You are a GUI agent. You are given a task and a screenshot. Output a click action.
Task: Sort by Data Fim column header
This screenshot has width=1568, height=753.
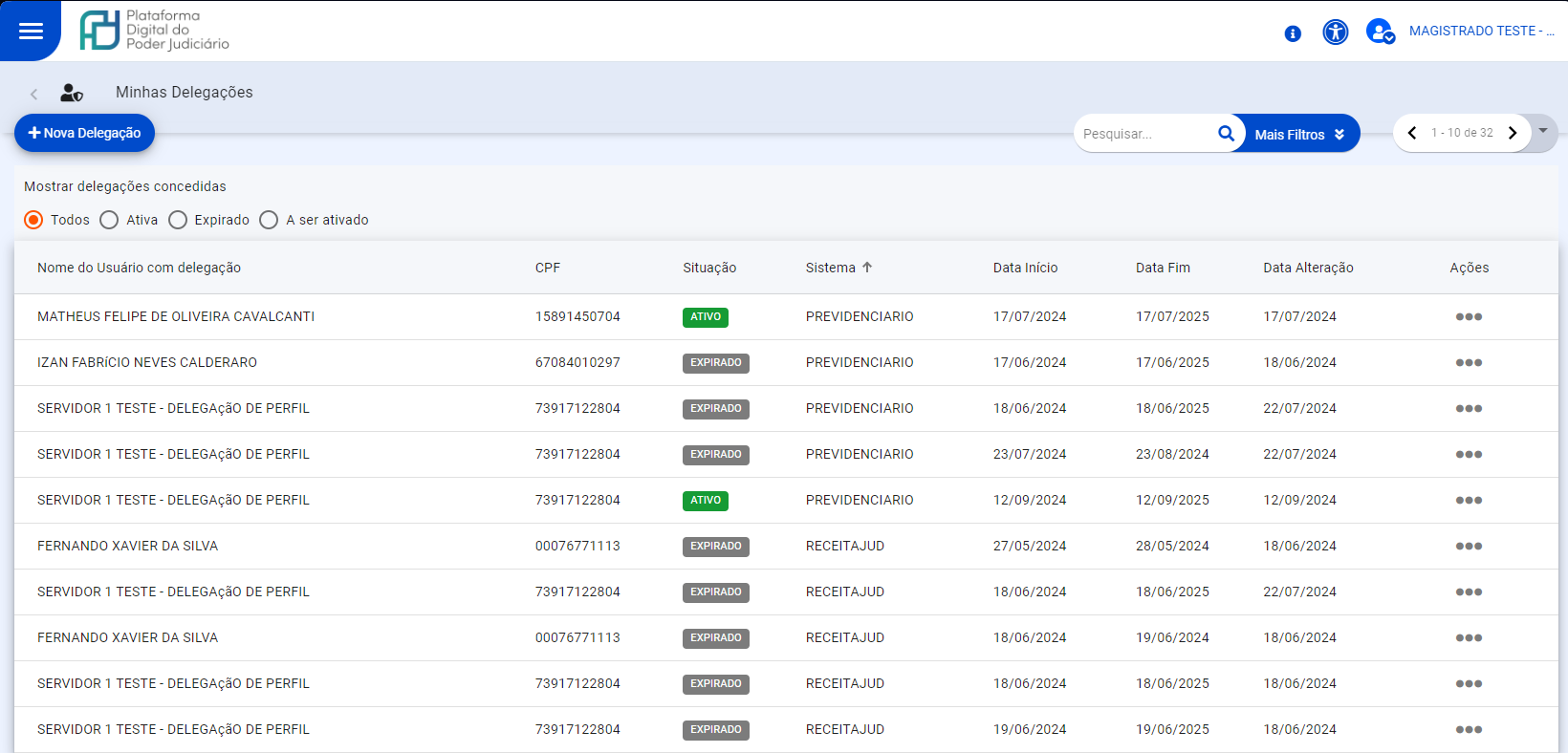[1163, 268]
